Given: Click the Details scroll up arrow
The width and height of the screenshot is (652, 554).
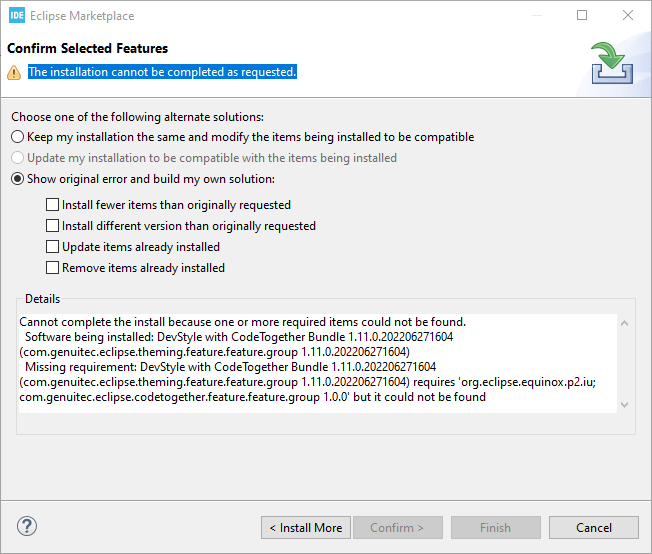Looking at the screenshot, I should [x=624, y=323].
